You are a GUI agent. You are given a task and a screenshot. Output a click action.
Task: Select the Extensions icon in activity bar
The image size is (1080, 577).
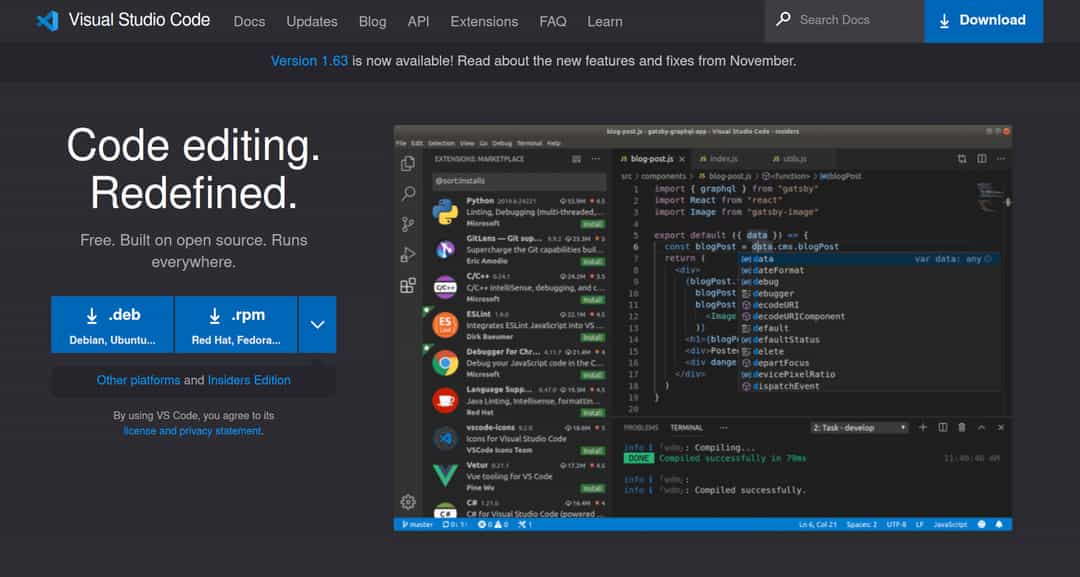pos(408,285)
